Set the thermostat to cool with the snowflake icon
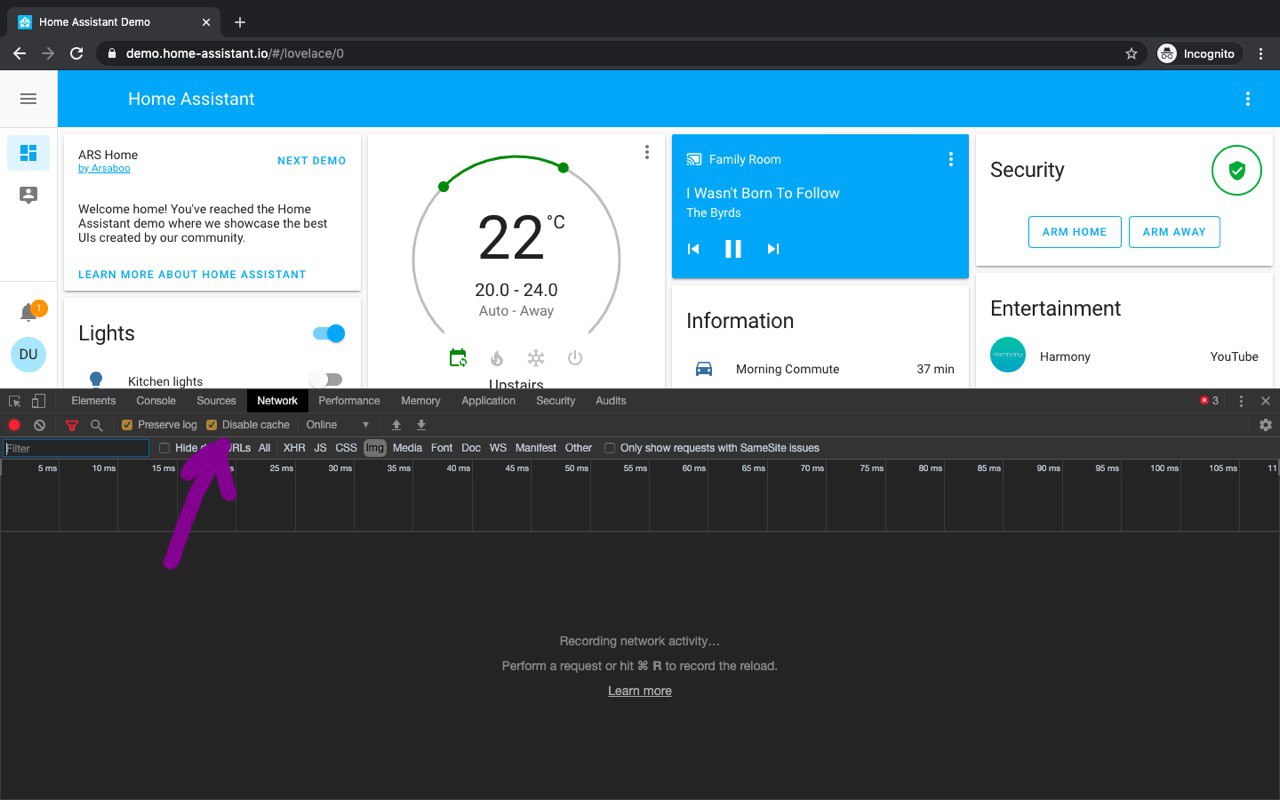Image resolution: width=1280 pixels, height=800 pixels. [536, 358]
